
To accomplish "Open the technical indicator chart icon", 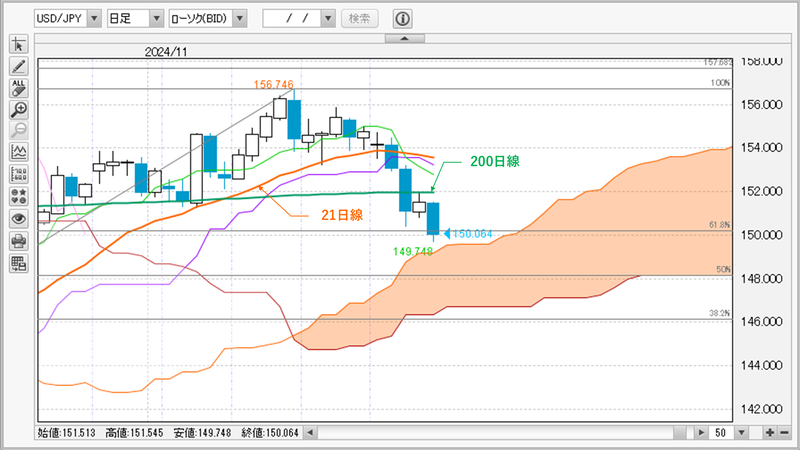I will click(19, 152).
